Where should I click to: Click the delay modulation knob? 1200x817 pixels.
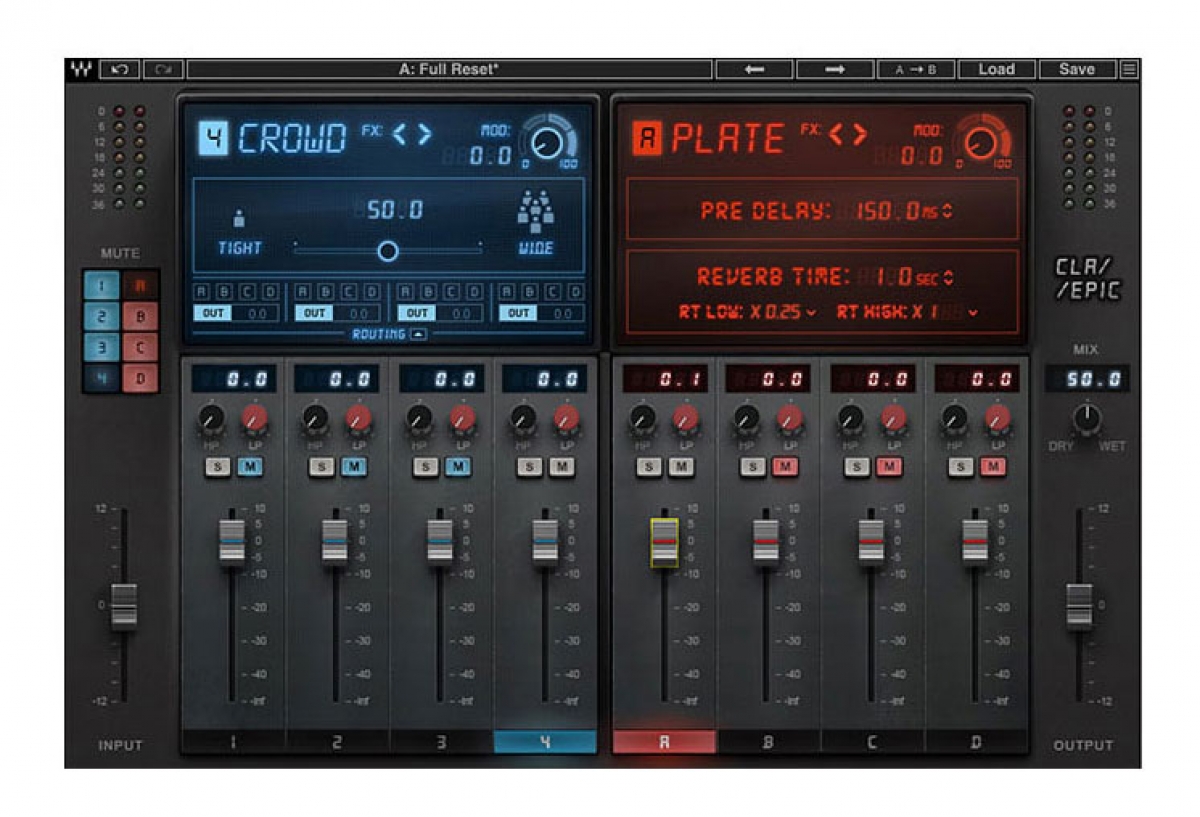click(x=548, y=144)
